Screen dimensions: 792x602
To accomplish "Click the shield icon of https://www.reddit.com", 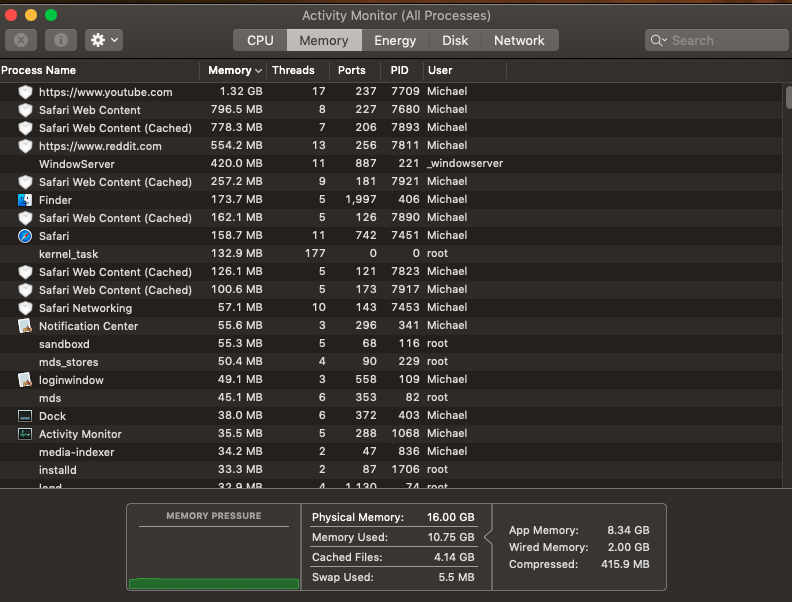I will [x=25, y=146].
